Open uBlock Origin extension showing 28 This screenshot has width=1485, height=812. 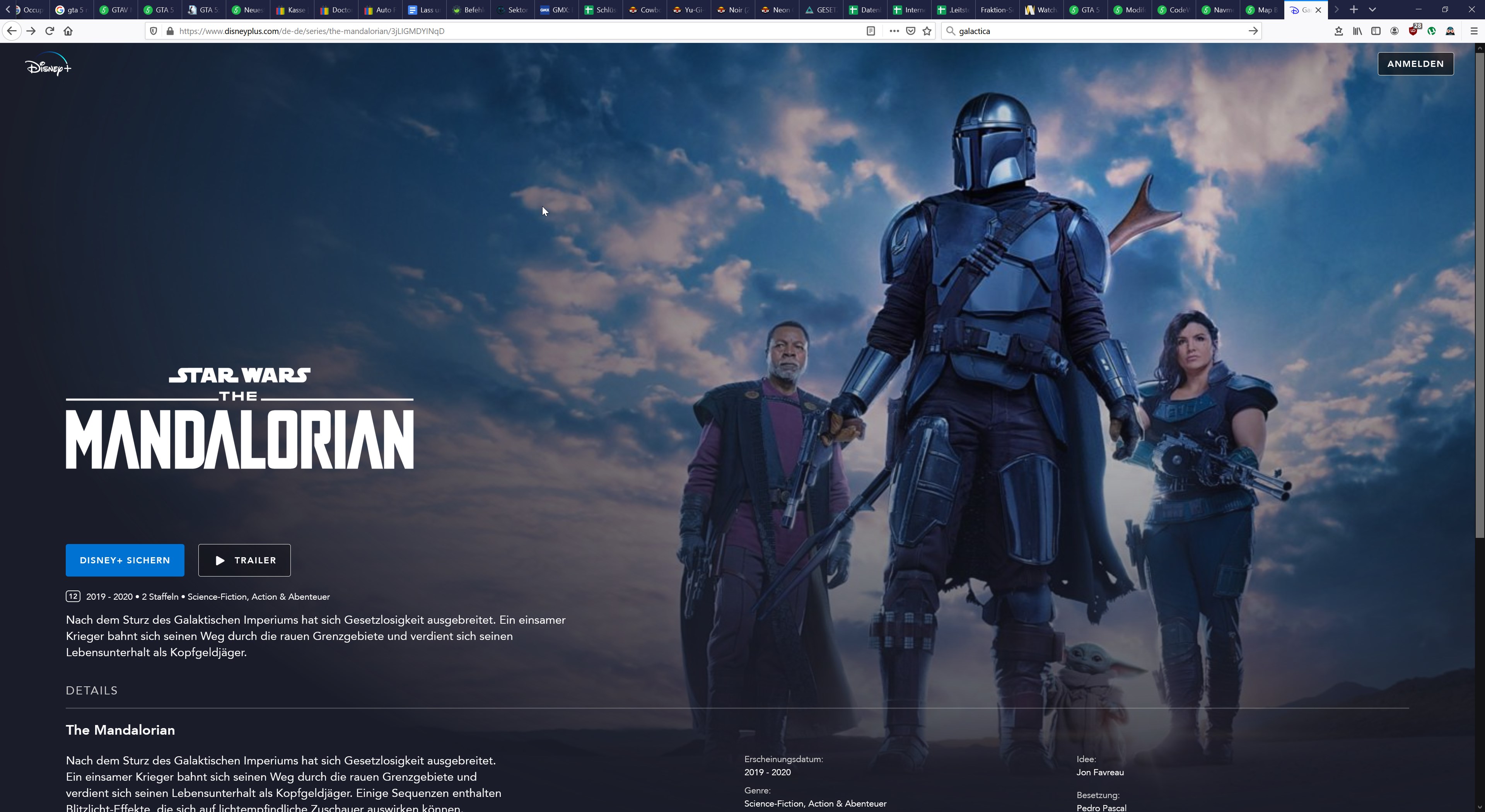(x=1413, y=31)
